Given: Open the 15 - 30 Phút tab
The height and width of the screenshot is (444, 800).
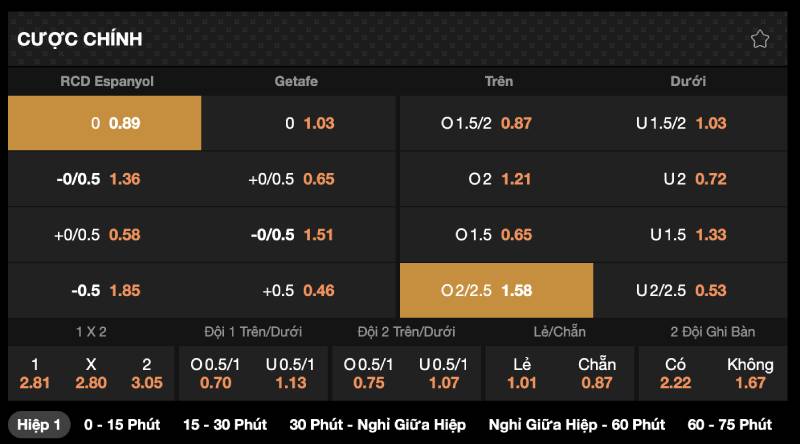Looking at the screenshot, I should 225,425.
